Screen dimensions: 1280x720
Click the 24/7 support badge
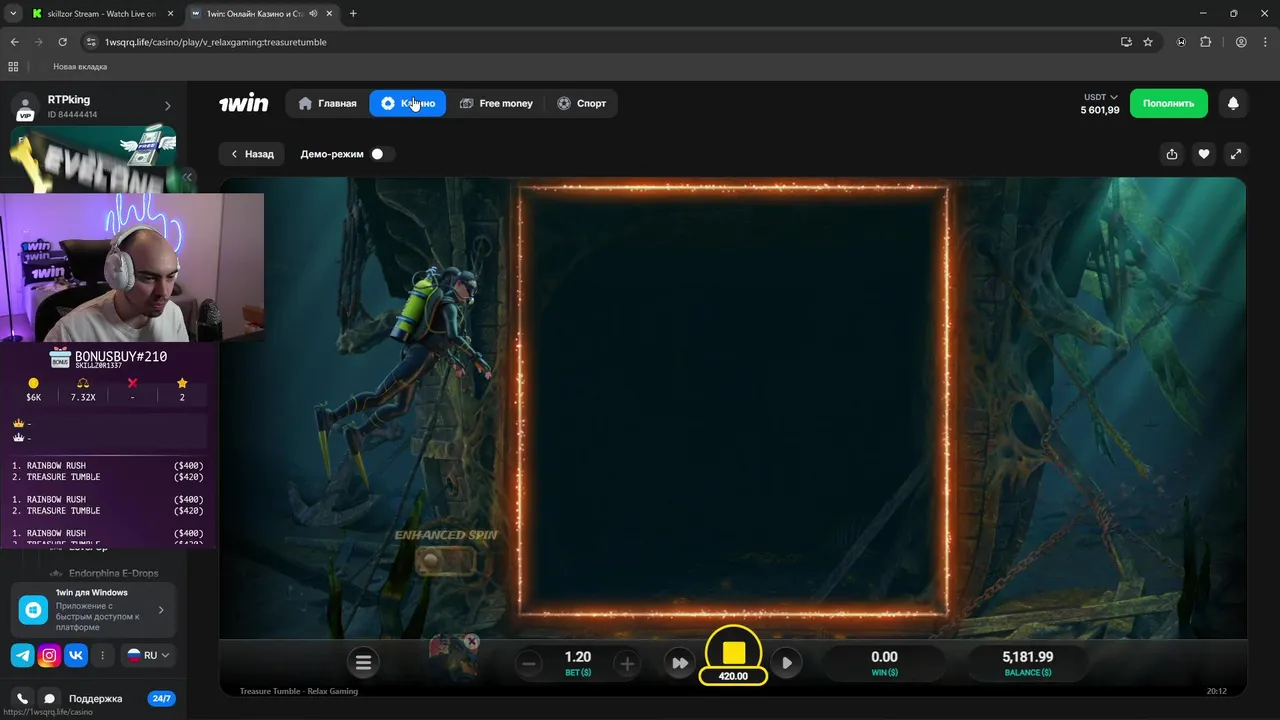point(160,699)
